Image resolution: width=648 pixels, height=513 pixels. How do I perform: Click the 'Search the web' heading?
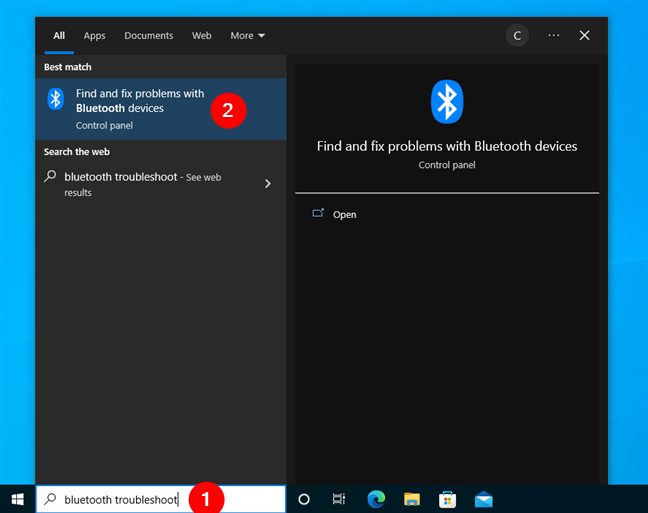(x=77, y=152)
